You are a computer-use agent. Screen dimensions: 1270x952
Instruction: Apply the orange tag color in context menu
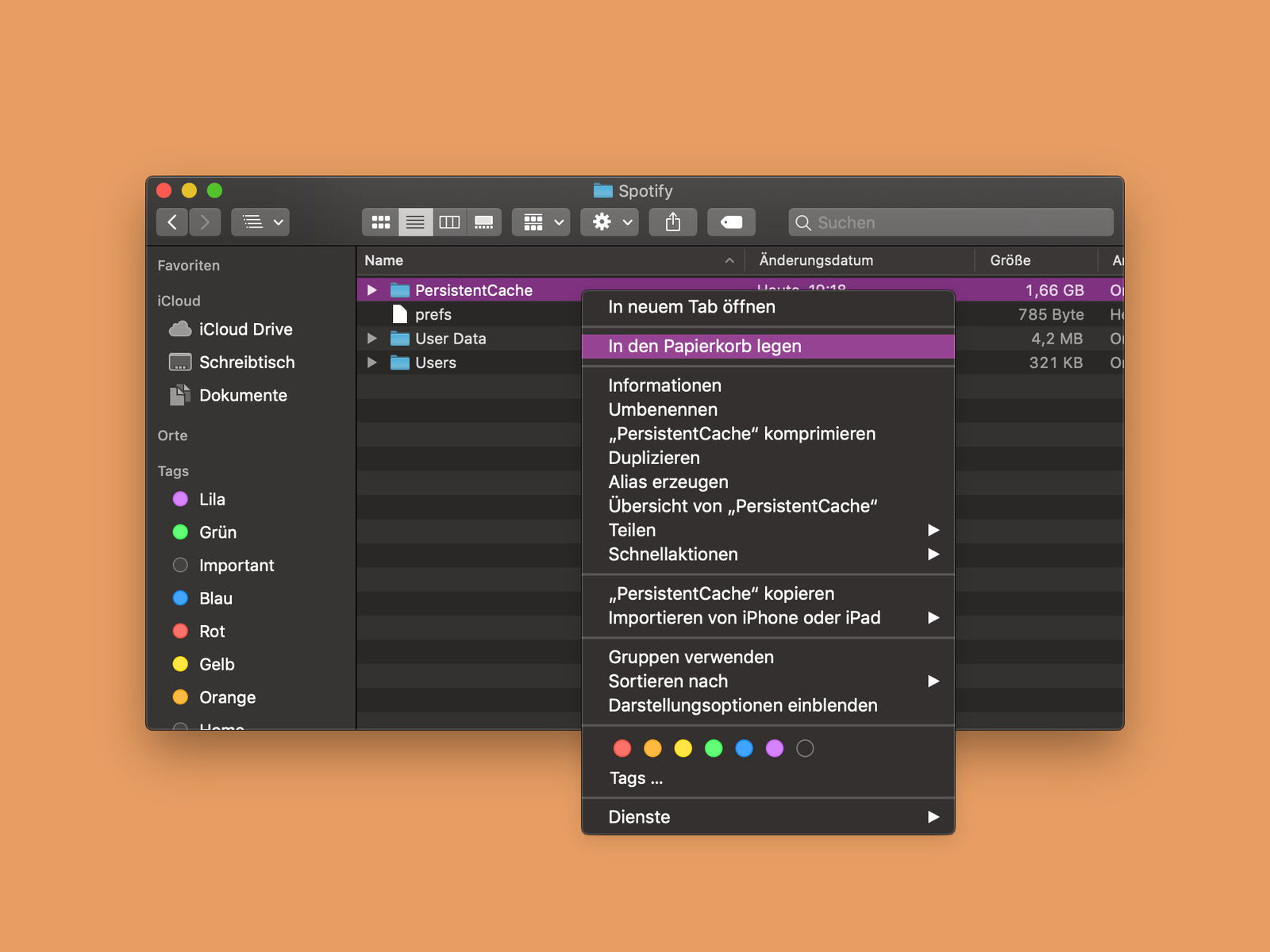click(x=652, y=748)
